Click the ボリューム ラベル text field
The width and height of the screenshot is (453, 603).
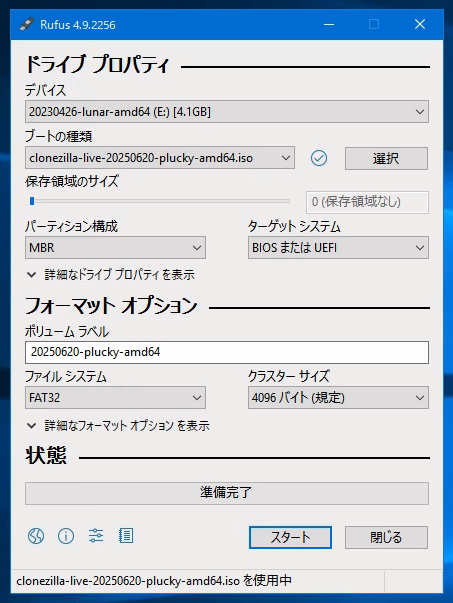(x=227, y=352)
